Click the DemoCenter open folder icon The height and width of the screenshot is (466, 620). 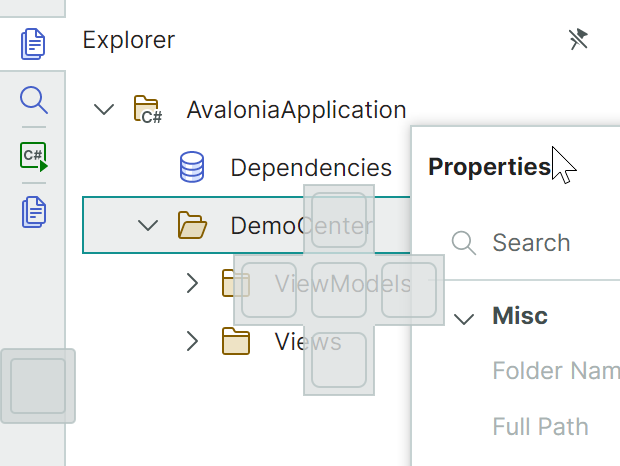192,225
